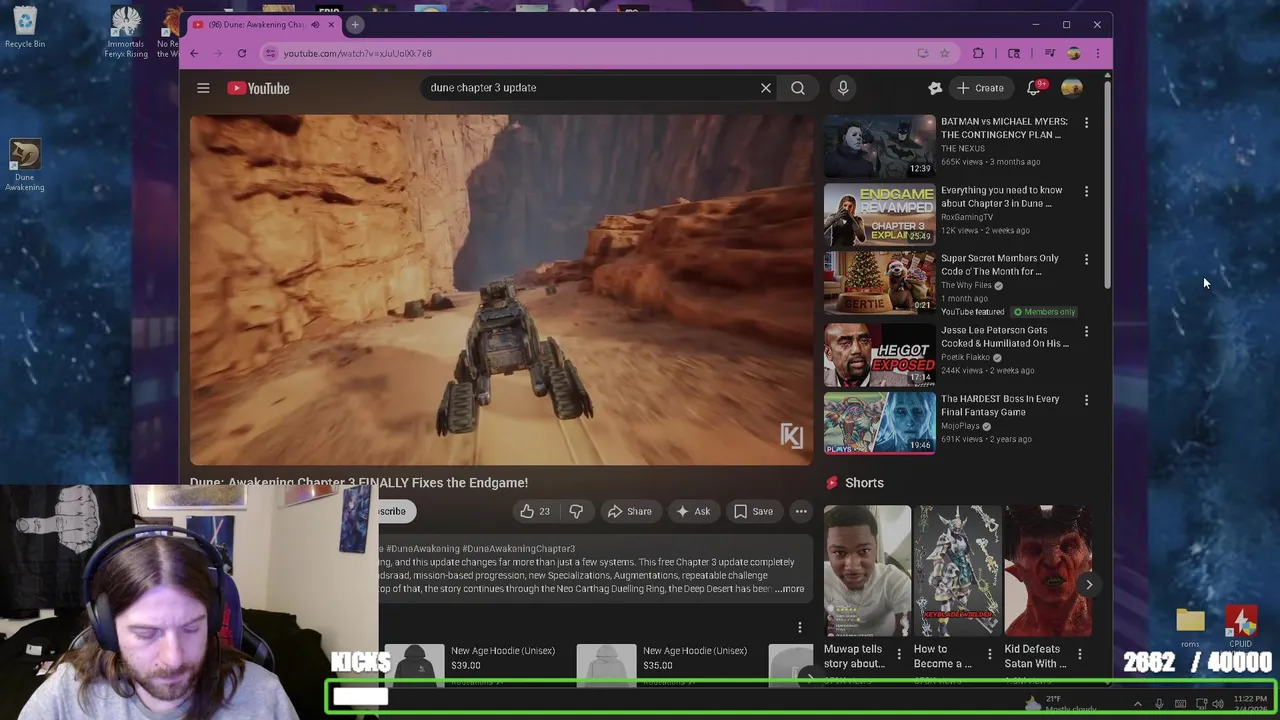Reload the YouTube page
Image resolution: width=1280 pixels, height=720 pixels.
242,53
